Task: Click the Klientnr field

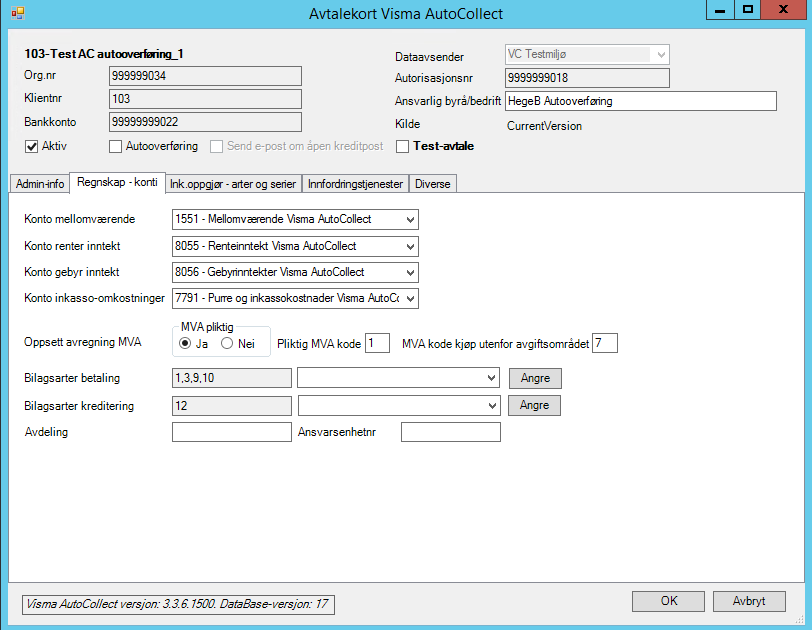Action: pyautogui.click(x=205, y=99)
